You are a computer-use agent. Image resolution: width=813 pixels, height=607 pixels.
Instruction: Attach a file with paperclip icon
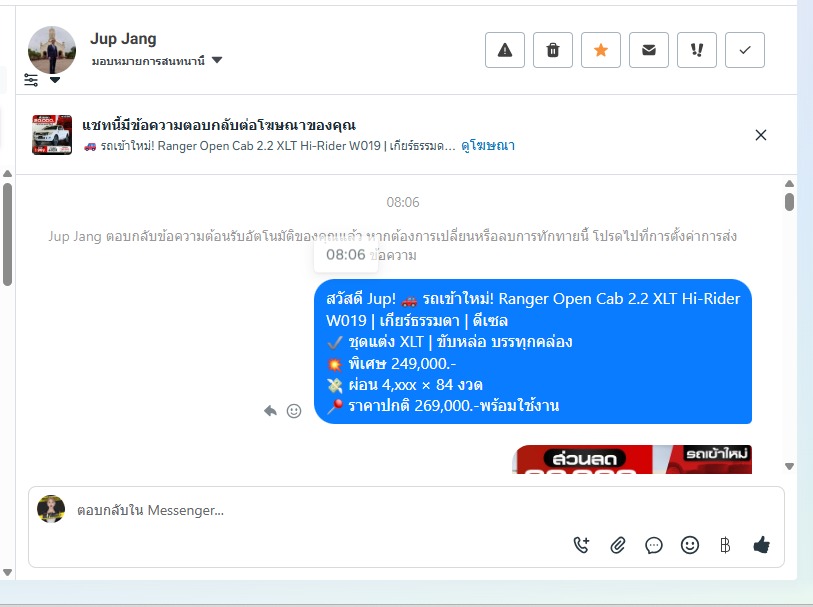coord(618,545)
